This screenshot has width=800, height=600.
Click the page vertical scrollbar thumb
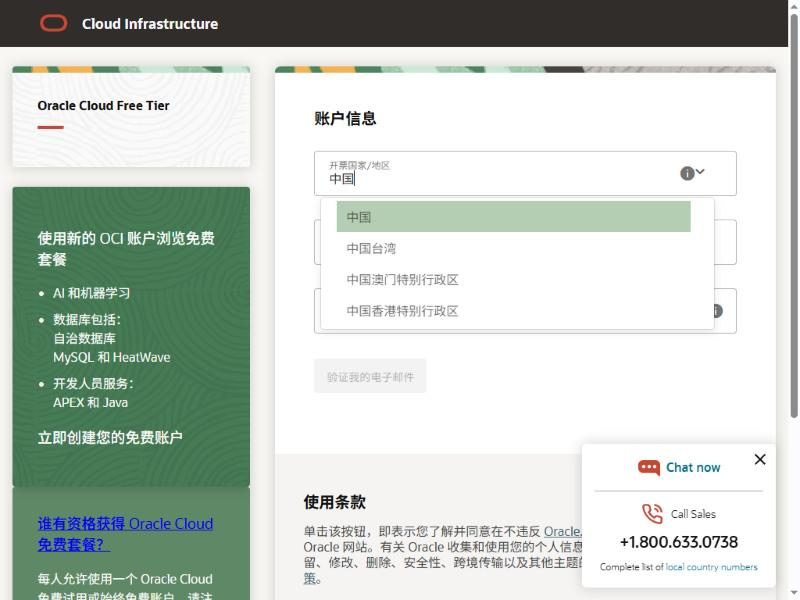coord(794,214)
